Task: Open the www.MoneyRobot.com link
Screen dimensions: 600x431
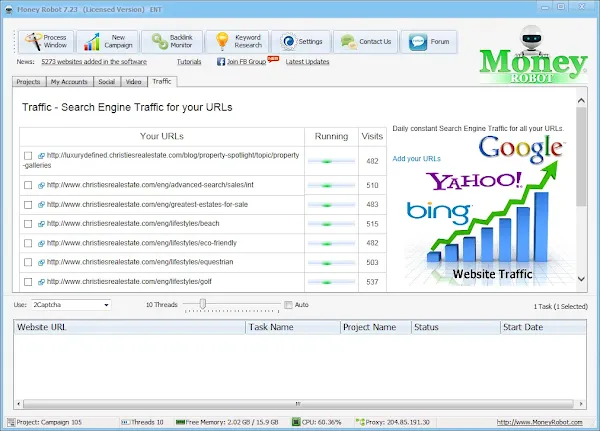Action: [540, 422]
